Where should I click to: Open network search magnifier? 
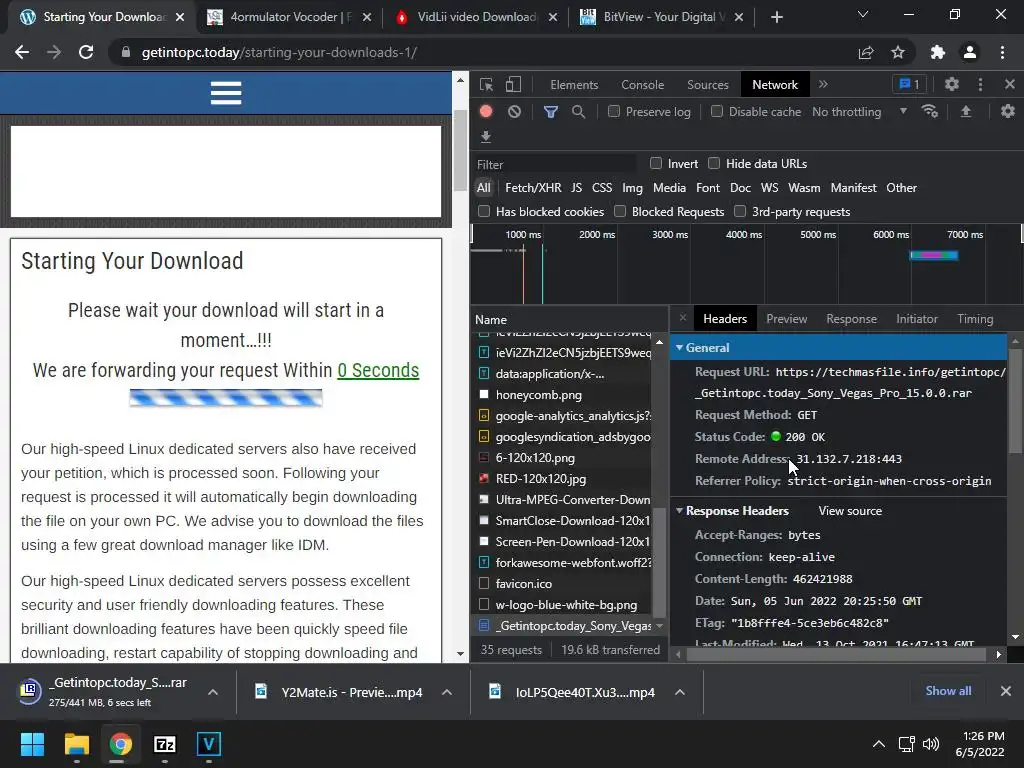578,112
